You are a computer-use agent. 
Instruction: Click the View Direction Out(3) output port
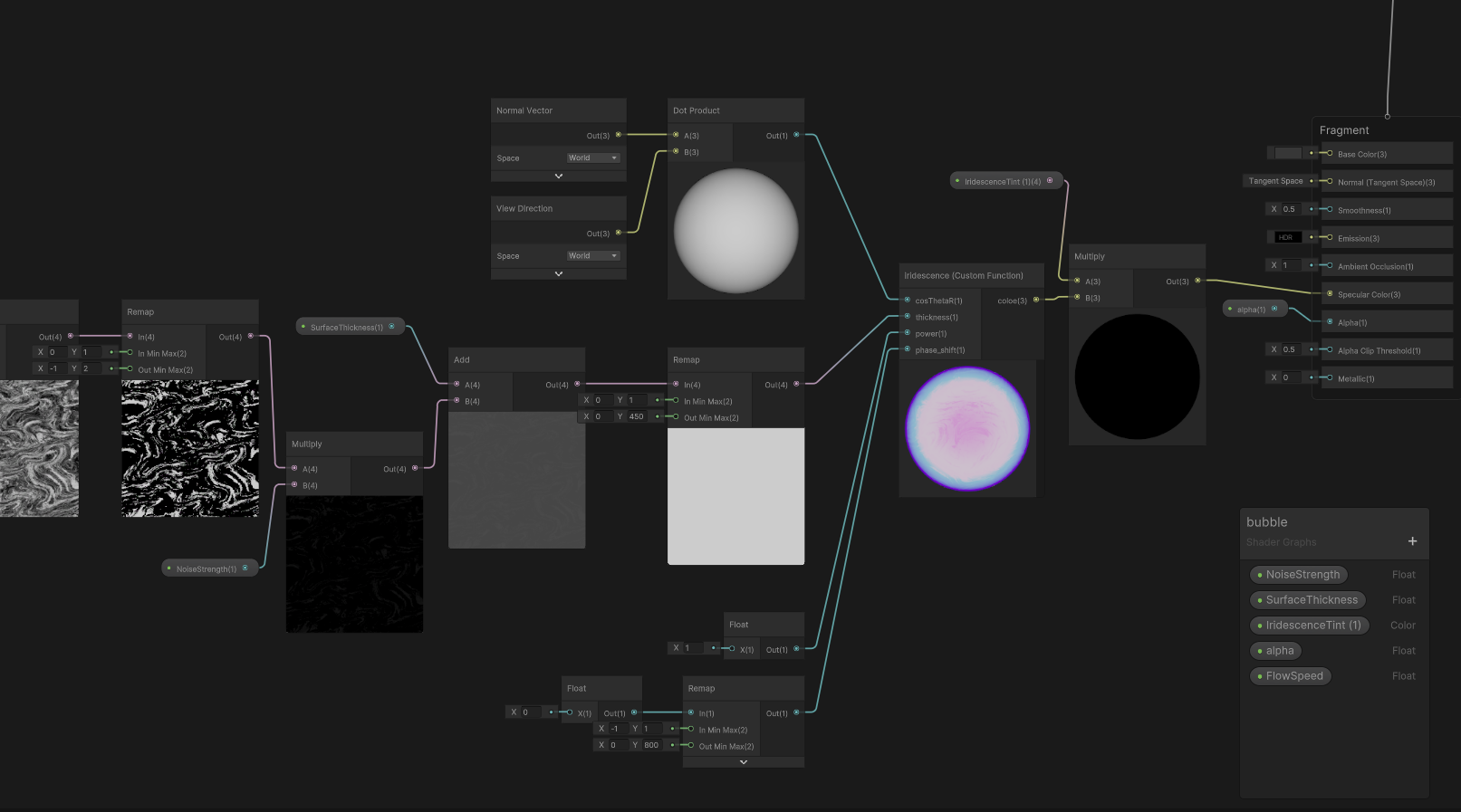[x=619, y=233]
